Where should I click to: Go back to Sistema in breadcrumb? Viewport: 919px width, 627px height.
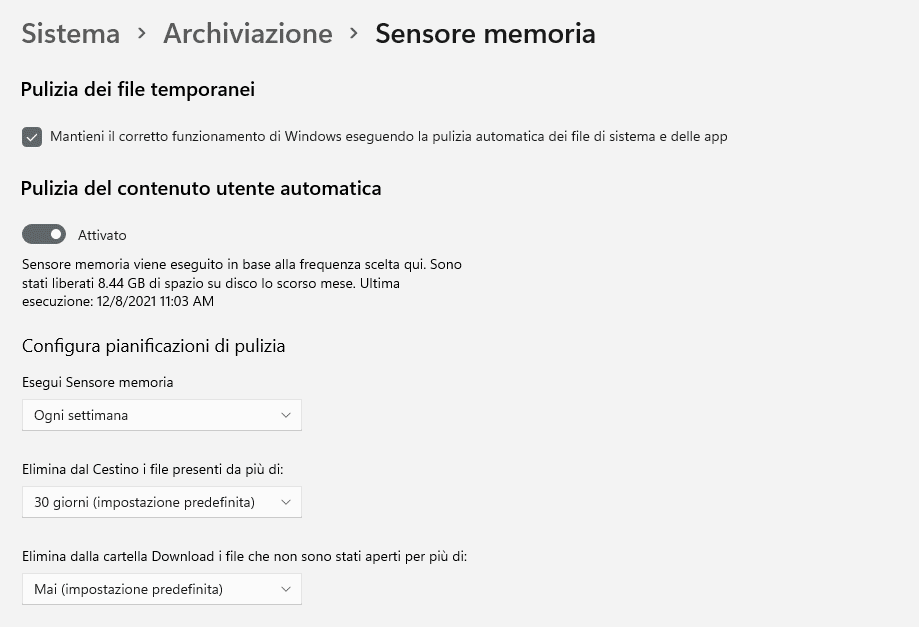(x=70, y=33)
